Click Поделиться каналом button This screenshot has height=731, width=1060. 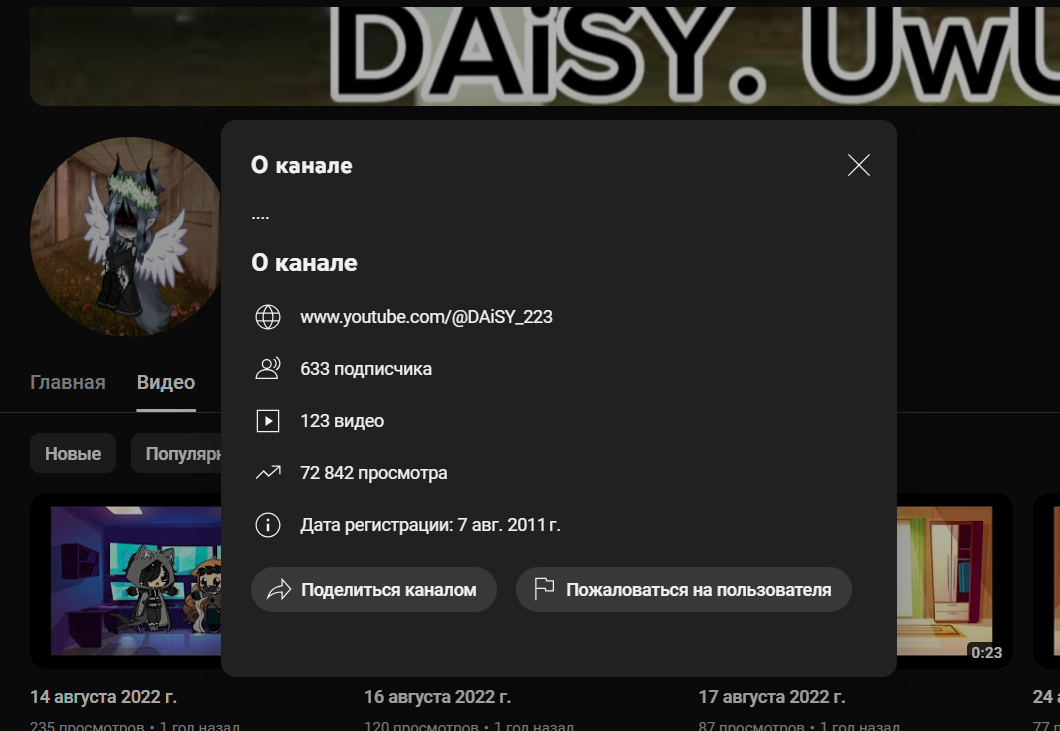tap(374, 590)
